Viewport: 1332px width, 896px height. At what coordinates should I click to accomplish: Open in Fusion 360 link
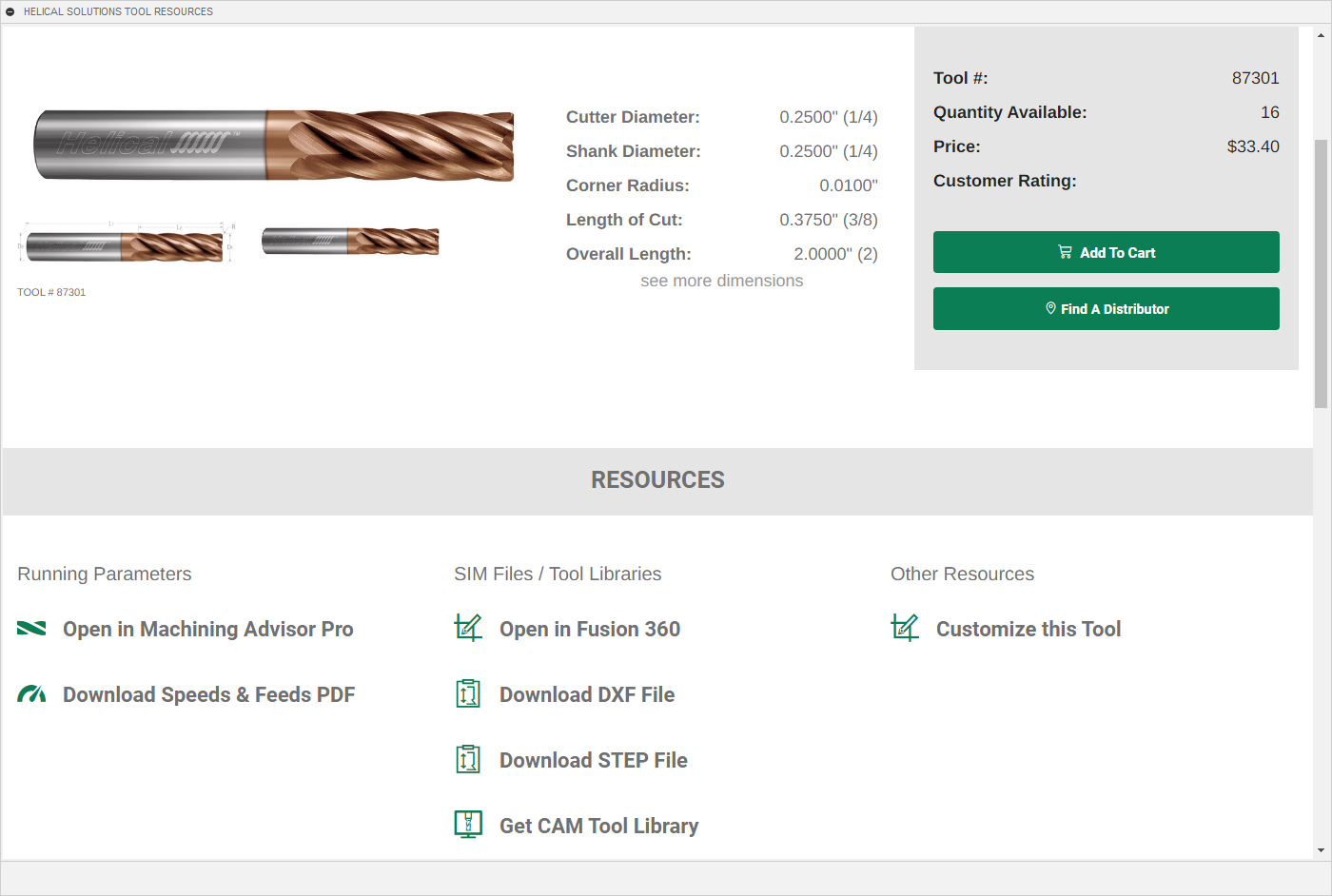click(x=589, y=629)
